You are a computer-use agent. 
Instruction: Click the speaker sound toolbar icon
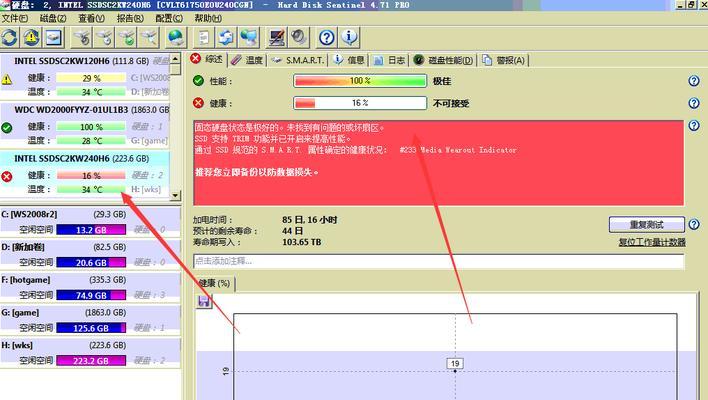click(299, 37)
